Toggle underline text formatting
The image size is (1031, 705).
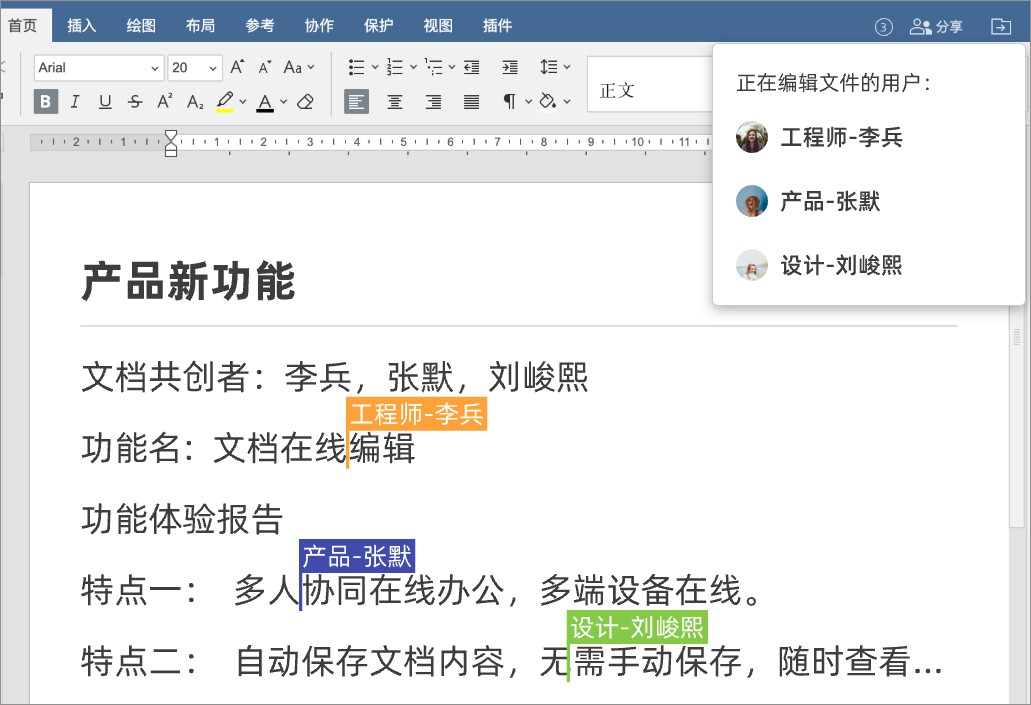105,101
